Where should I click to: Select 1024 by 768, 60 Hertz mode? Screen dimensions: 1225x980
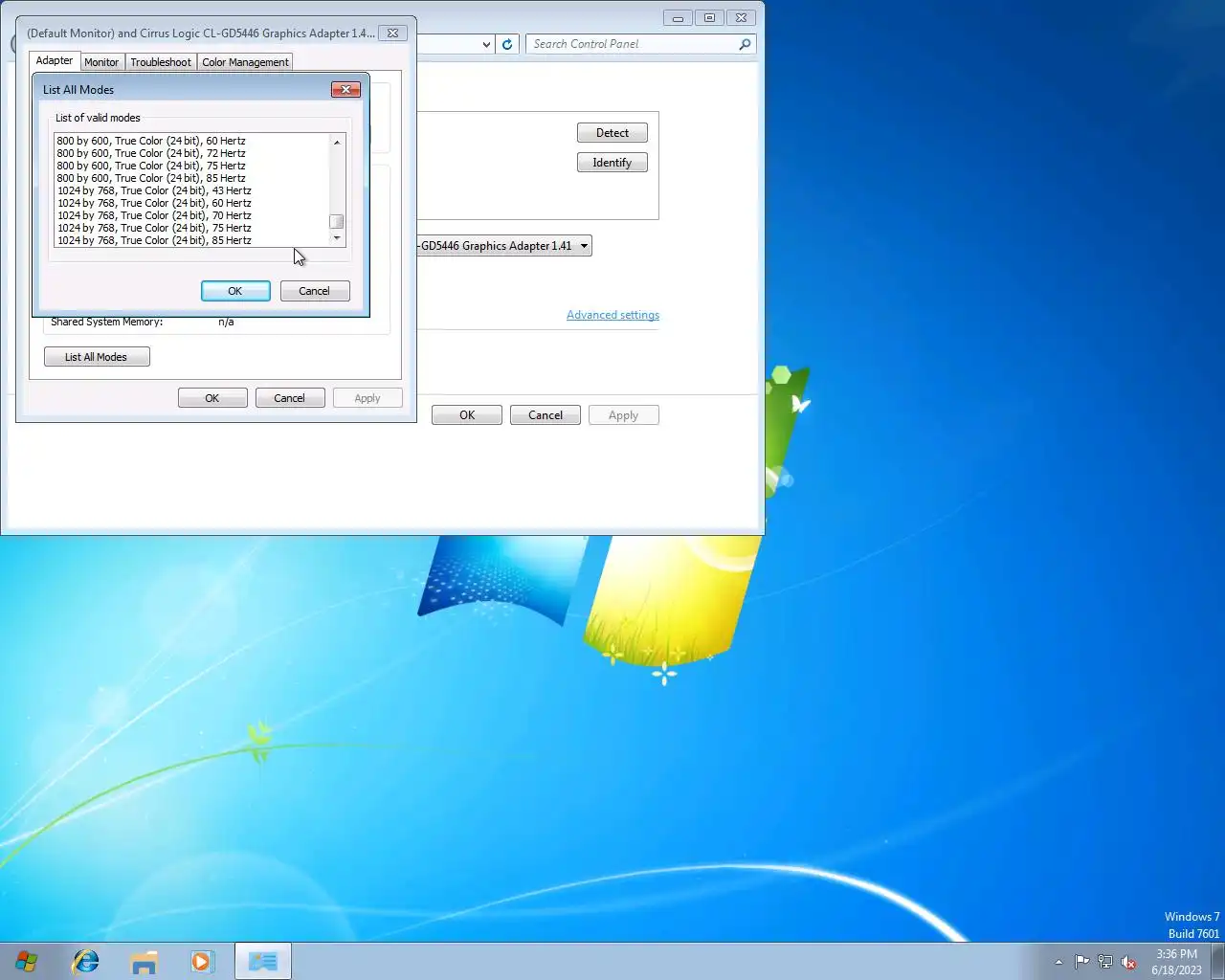click(x=154, y=203)
